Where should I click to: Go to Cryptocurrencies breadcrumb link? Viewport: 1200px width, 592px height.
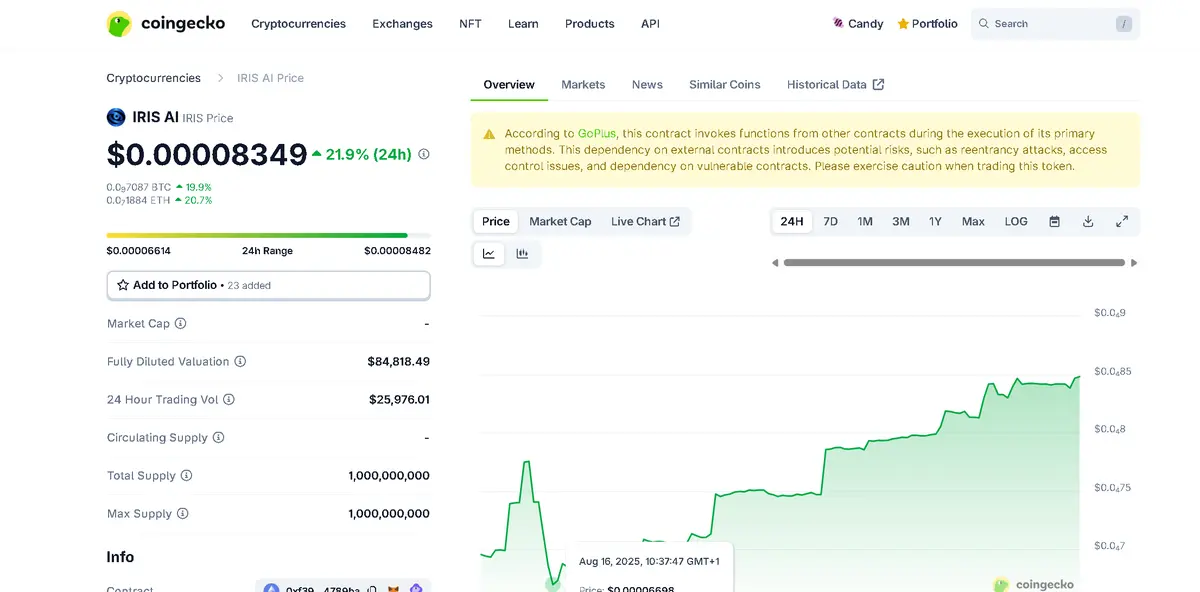click(x=154, y=78)
